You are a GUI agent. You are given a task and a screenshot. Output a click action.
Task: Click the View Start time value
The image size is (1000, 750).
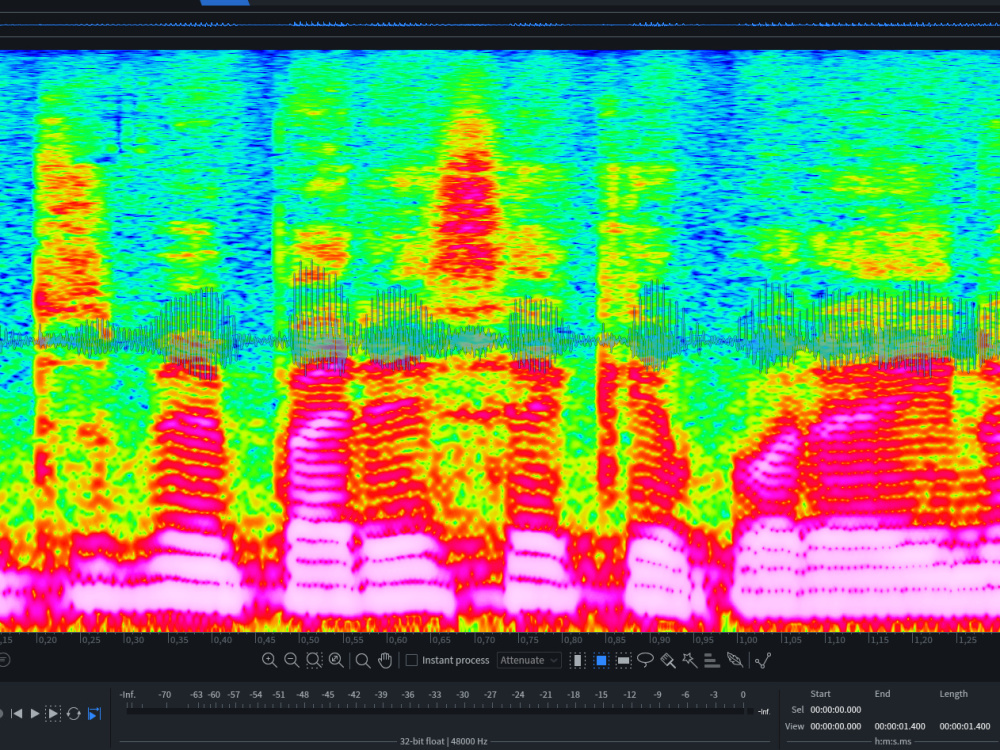tap(835, 726)
